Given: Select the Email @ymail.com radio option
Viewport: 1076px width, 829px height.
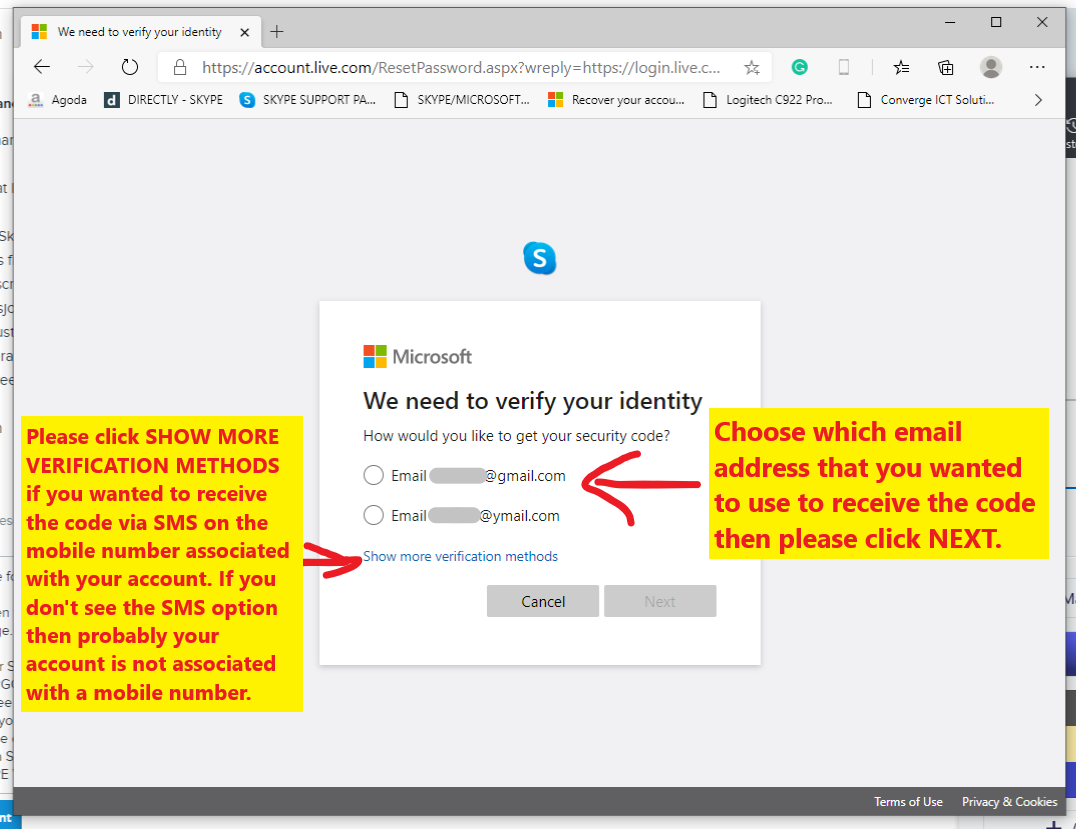Looking at the screenshot, I should click(373, 515).
